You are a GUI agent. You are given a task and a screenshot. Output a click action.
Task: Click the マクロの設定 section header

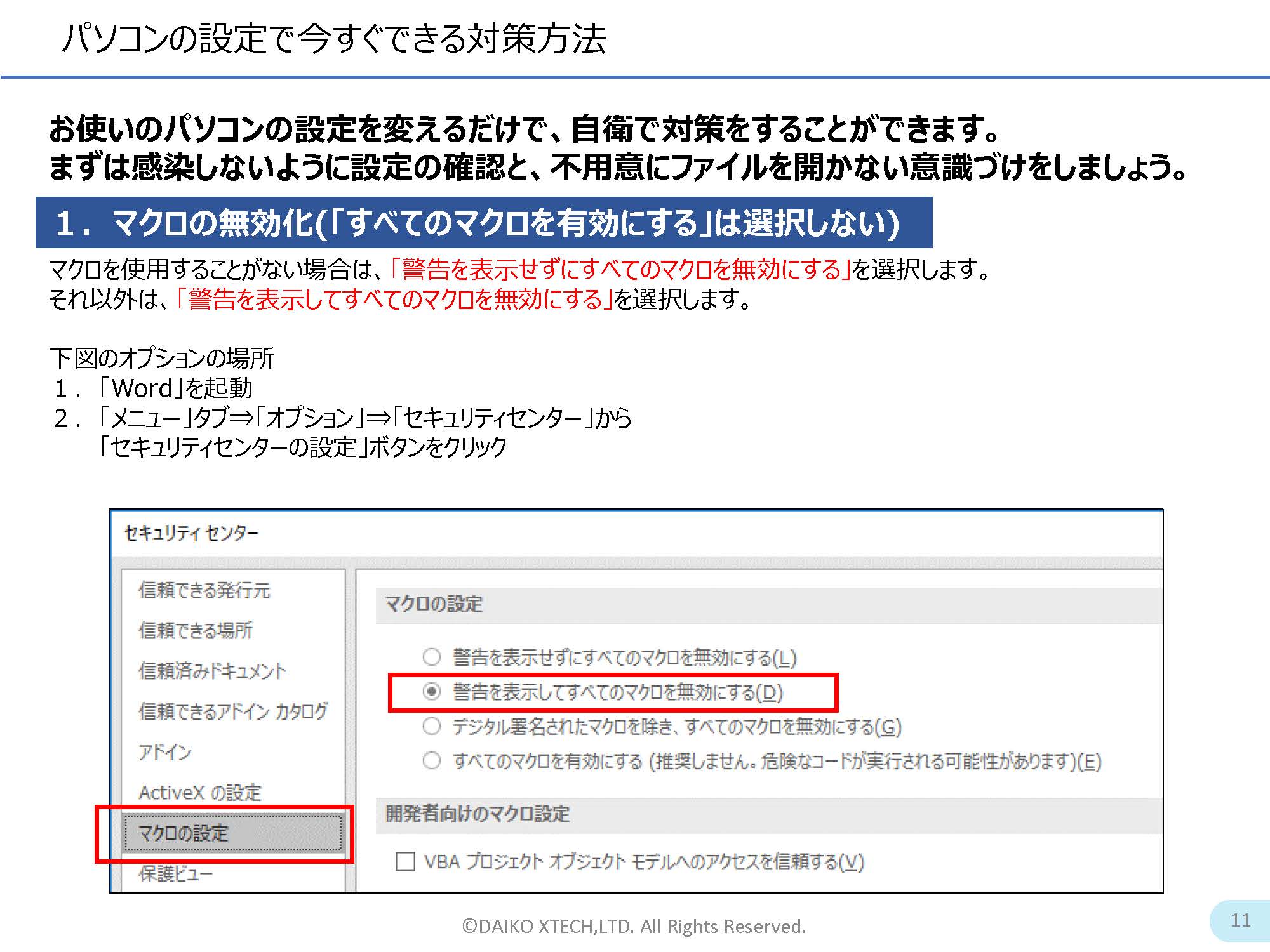(x=434, y=604)
